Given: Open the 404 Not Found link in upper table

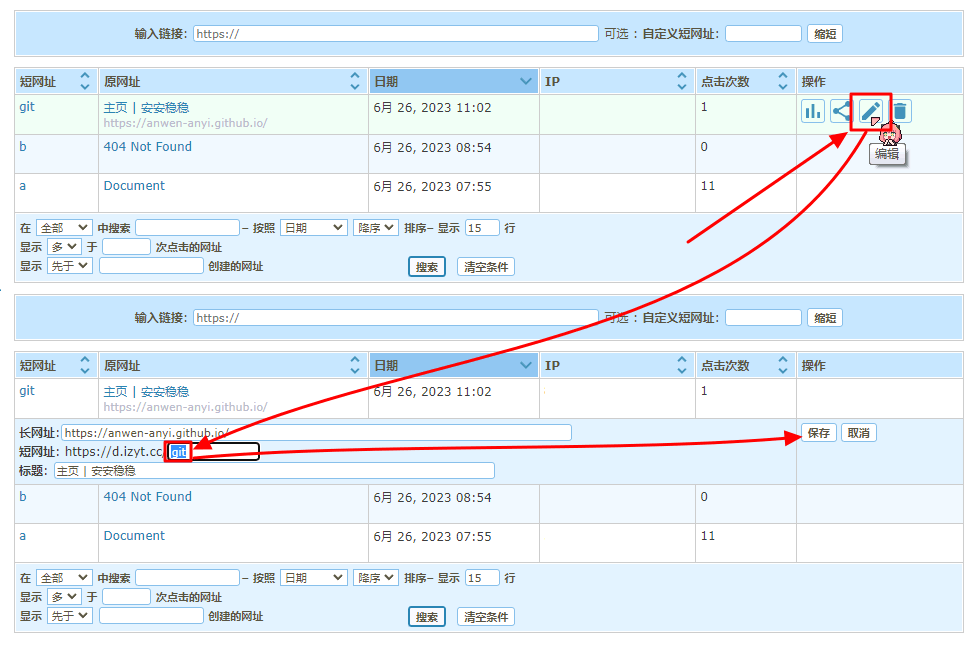Looking at the screenshot, I should pos(147,147).
